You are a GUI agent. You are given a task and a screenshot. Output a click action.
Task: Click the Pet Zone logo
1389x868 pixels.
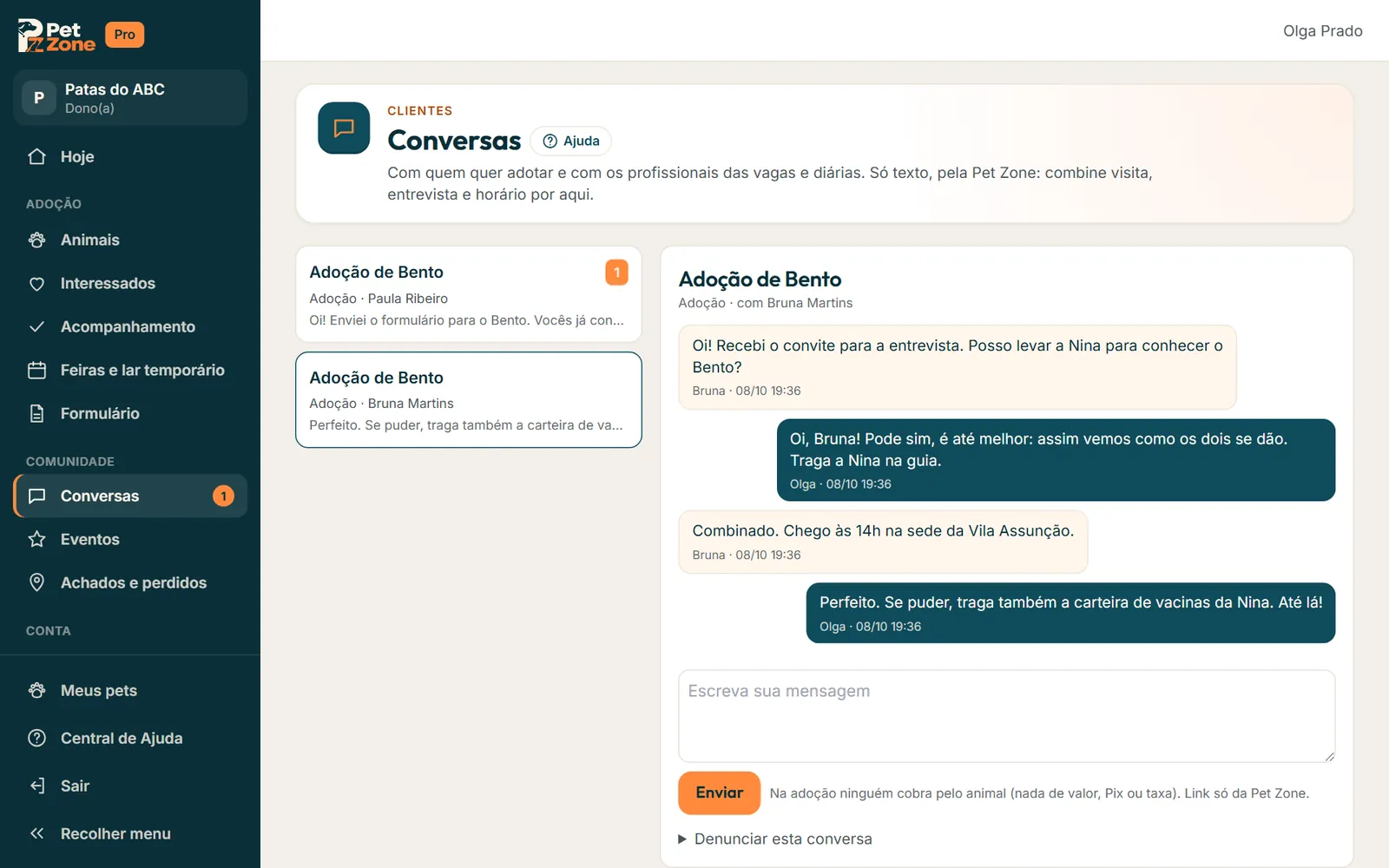[x=56, y=36]
